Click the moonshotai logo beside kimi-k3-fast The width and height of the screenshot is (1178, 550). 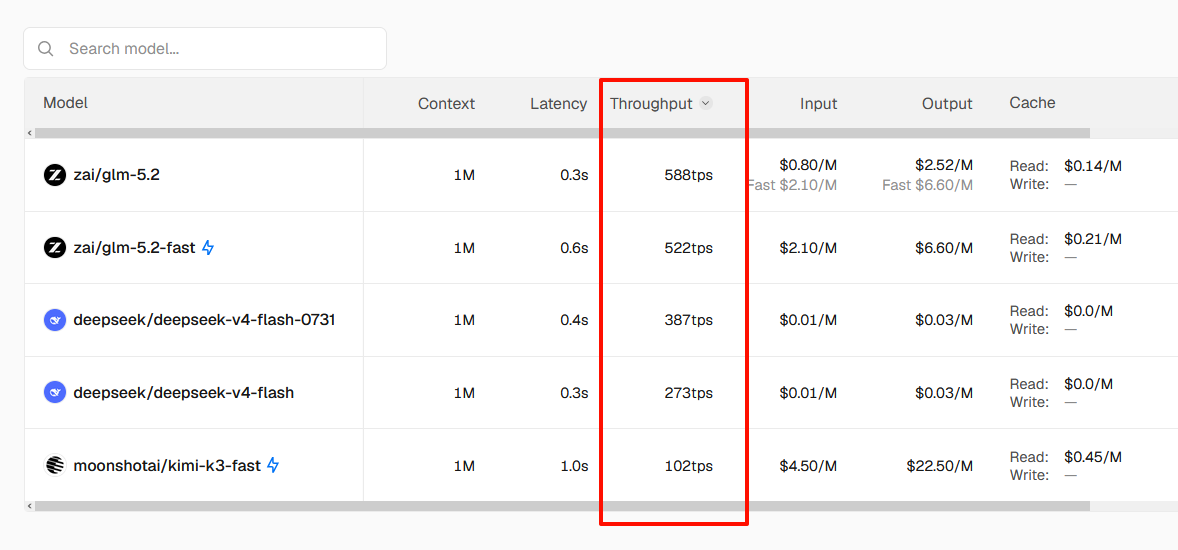(x=55, y=465)
